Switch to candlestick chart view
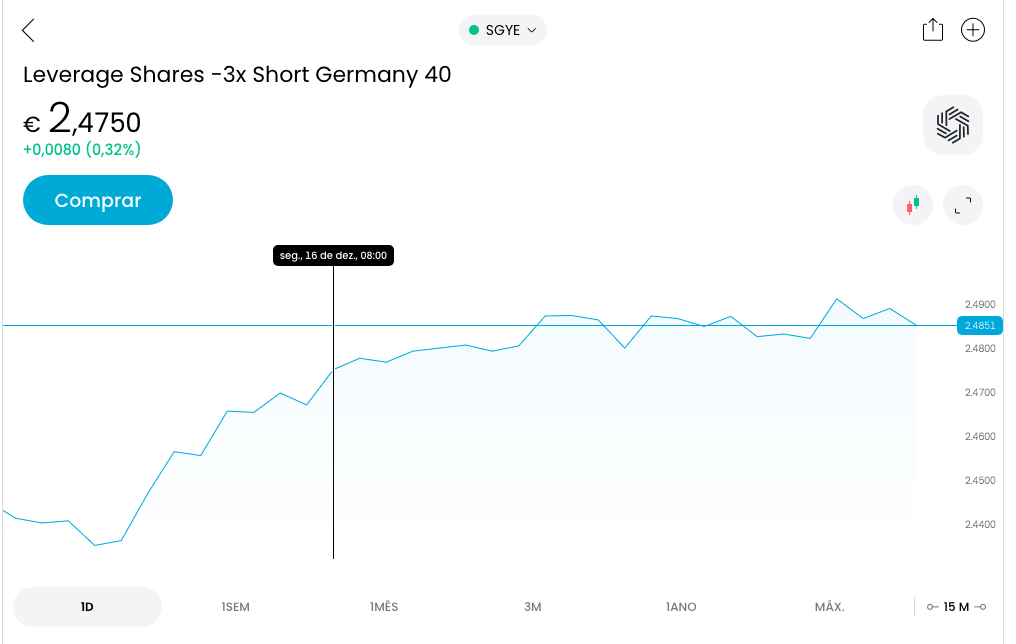 [912, 205]
